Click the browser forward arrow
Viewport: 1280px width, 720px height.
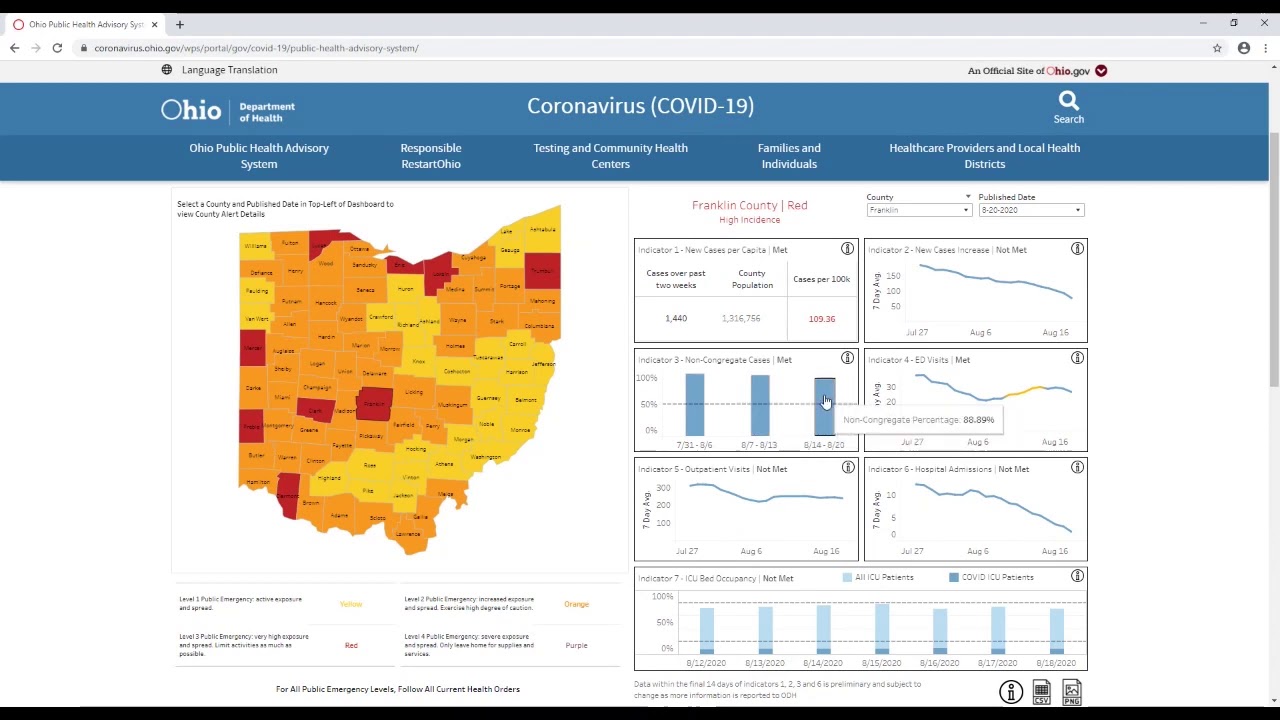35,48
